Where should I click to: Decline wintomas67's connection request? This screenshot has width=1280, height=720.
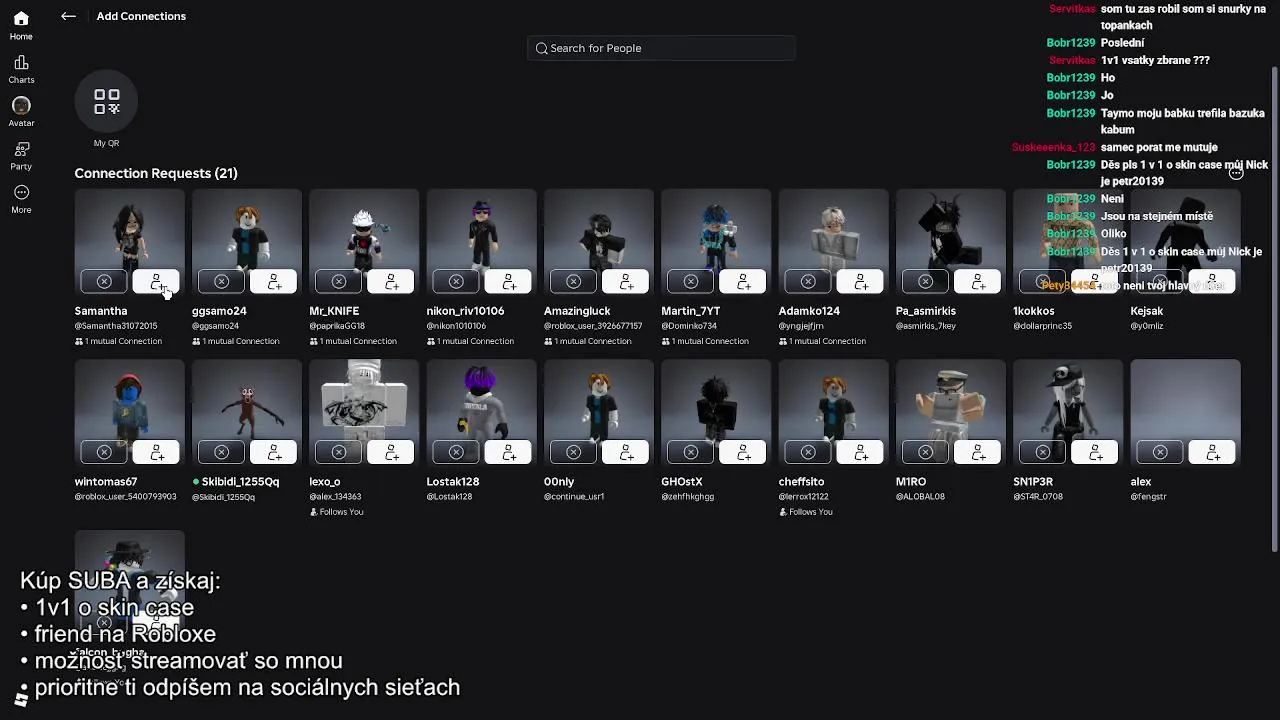coord(104,453)
